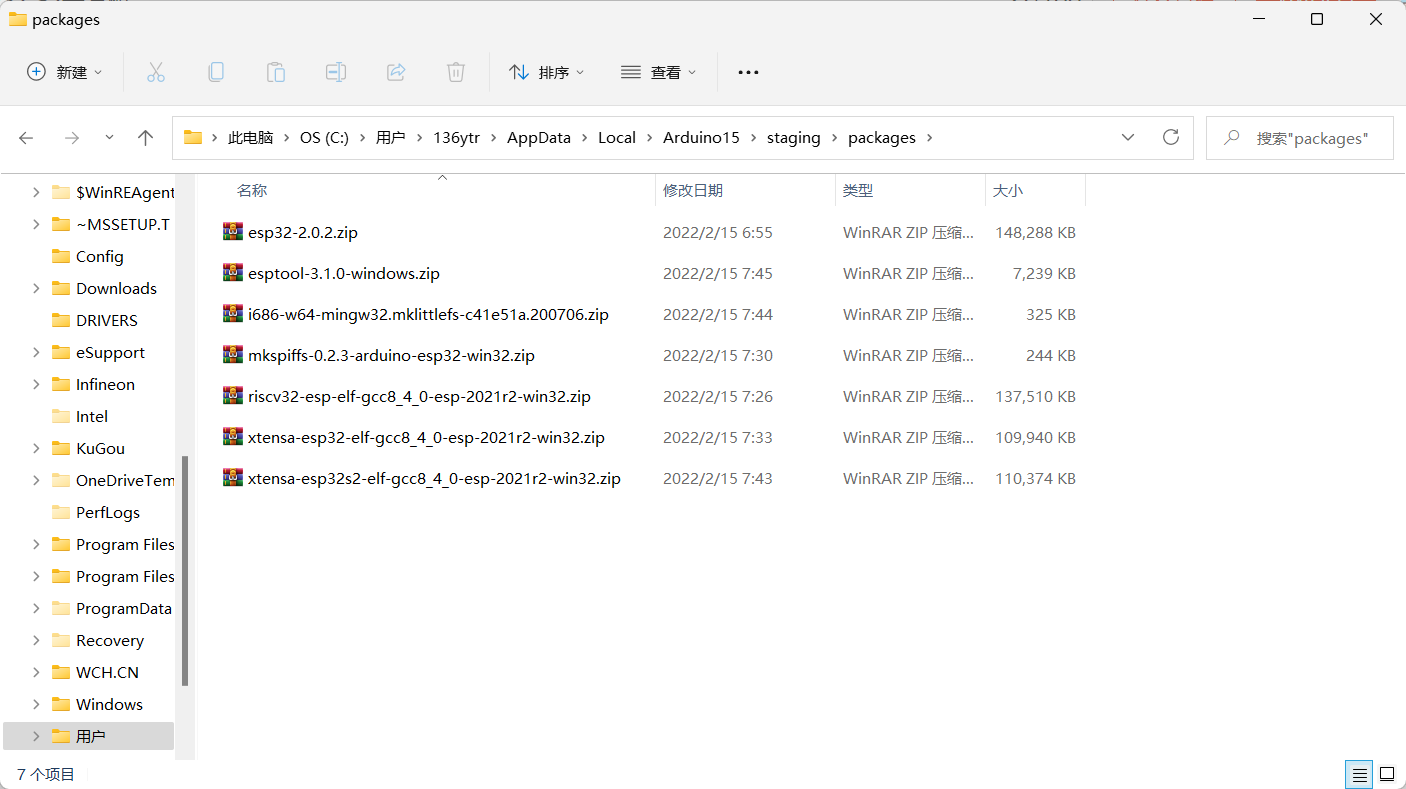Open recent locations chevron dropdown
The width and height of the screenshot is (1406, 789).
coord(109,138)
